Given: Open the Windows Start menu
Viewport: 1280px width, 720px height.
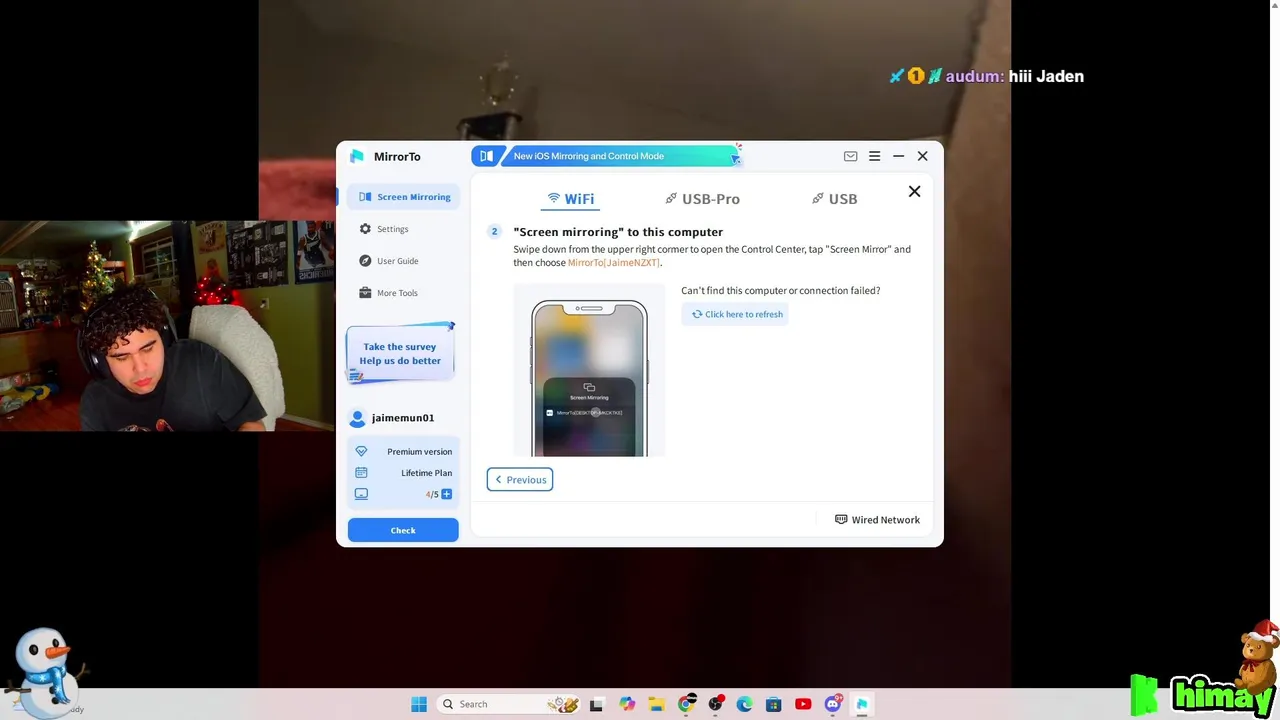Looking at the screenshot, I should (419, 704).
